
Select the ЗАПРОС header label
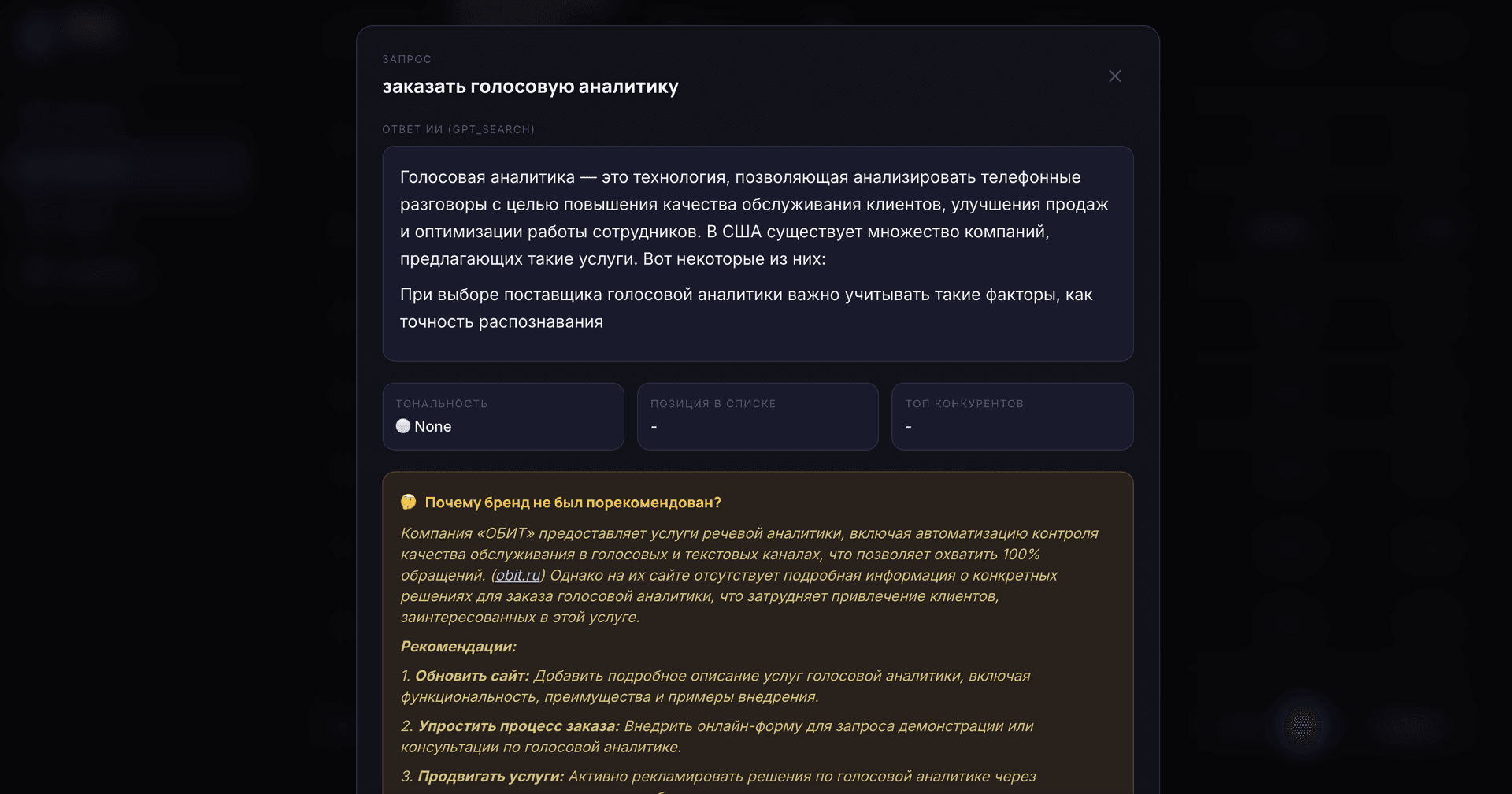406,59
